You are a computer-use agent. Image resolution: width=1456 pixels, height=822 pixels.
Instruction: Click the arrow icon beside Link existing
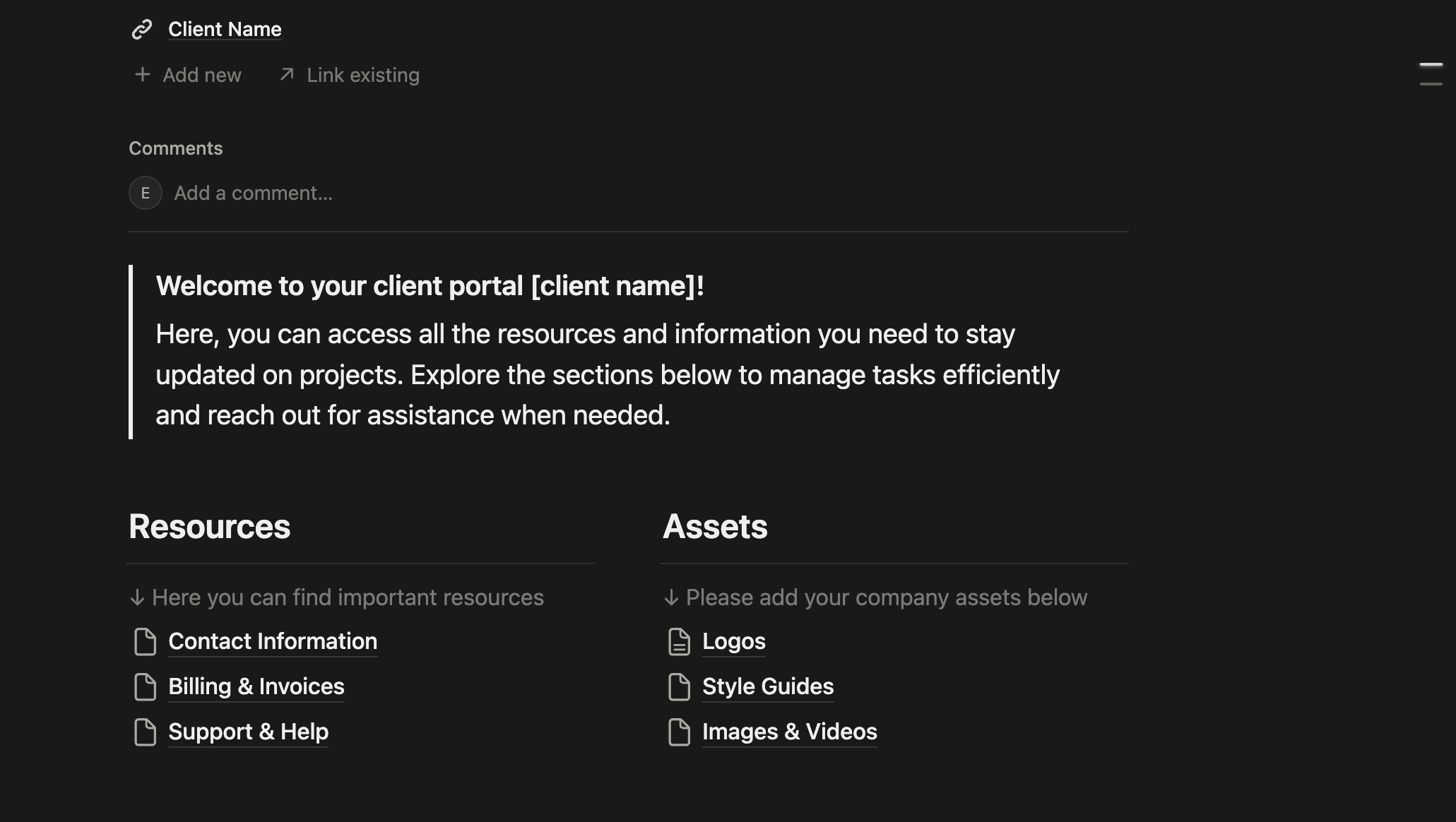click(287, 75)
